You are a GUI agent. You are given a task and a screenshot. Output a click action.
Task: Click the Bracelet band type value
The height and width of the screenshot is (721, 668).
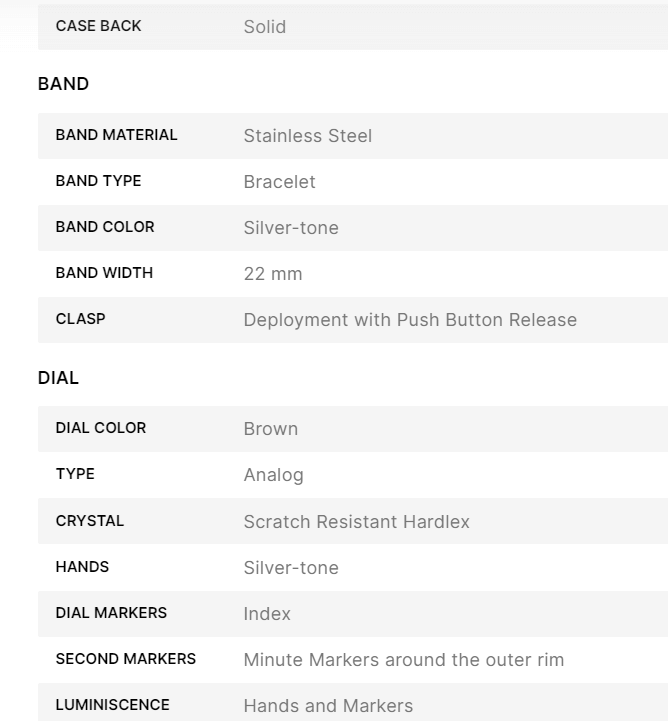click(279, 182)
